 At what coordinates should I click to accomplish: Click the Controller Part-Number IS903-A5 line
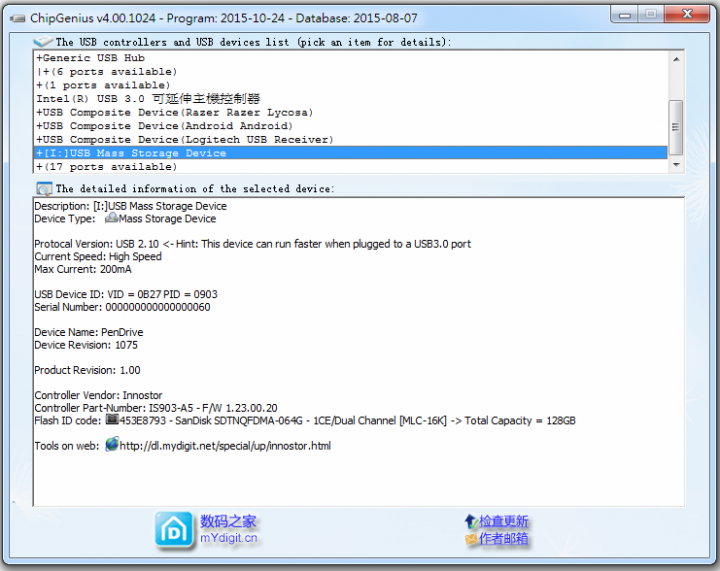pos(156,408)
